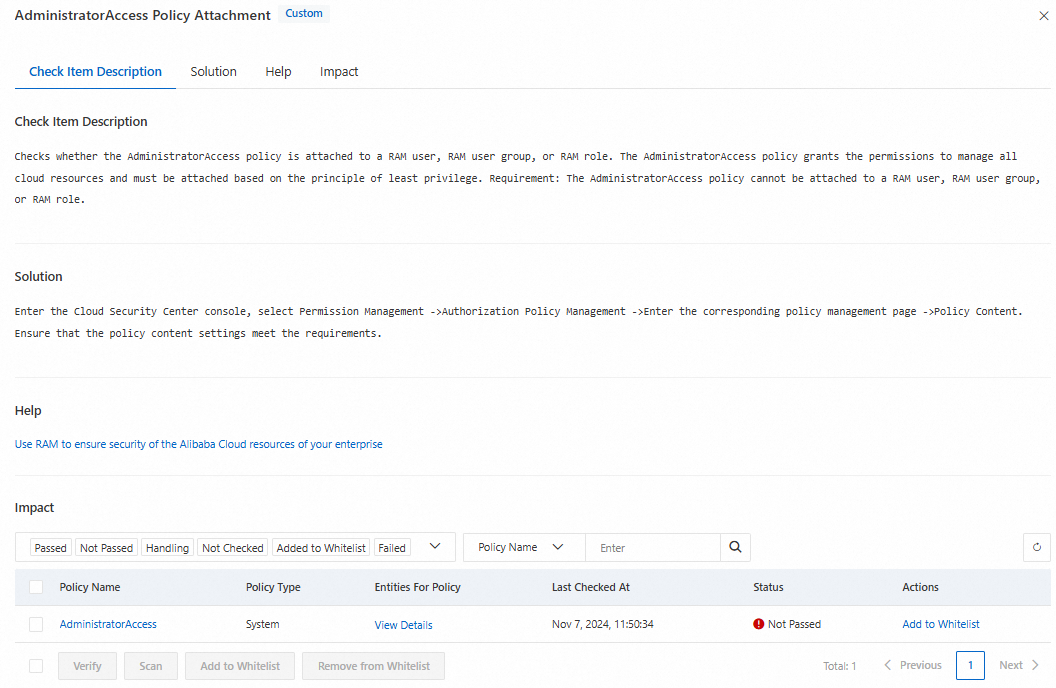Click the Status column header
The image size is (1056, 688).
[768, 587]
